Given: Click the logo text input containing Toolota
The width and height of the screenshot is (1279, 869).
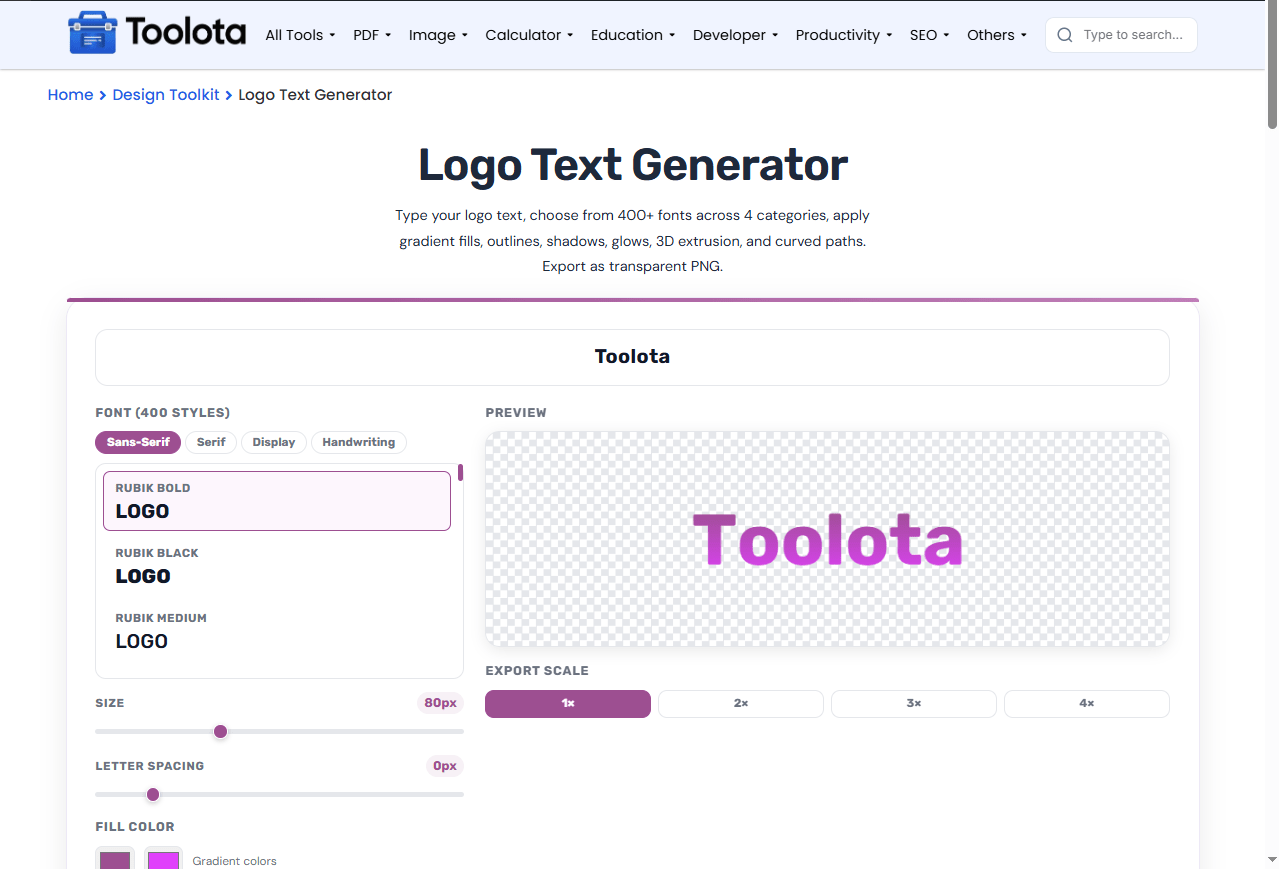Looking at the screenshot, I should (632, 357).
